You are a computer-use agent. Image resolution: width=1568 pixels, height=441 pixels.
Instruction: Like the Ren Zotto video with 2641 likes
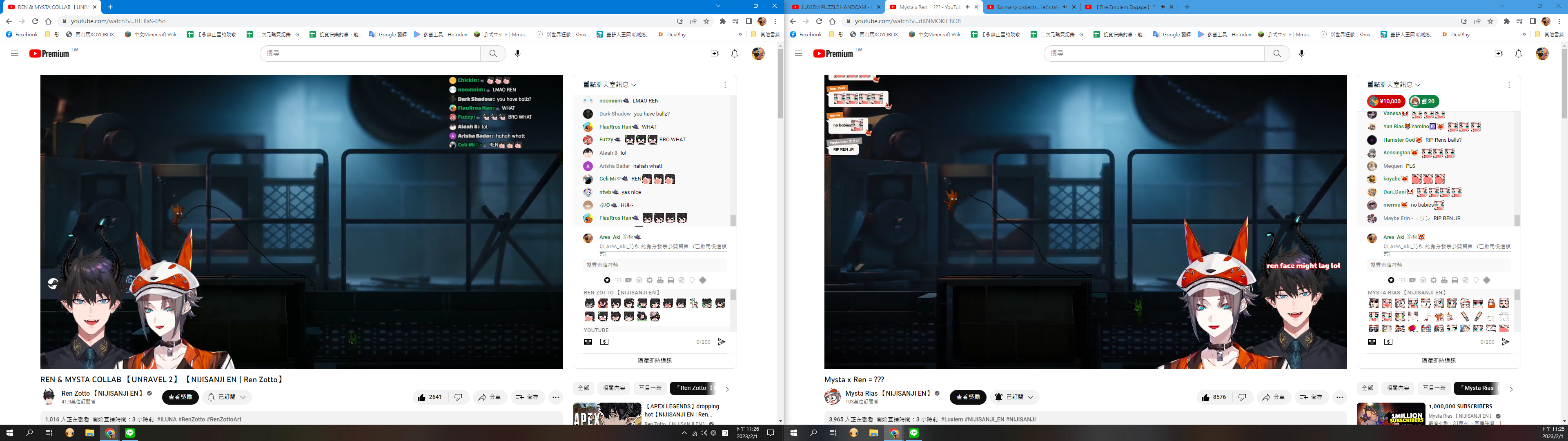(430, 397)
